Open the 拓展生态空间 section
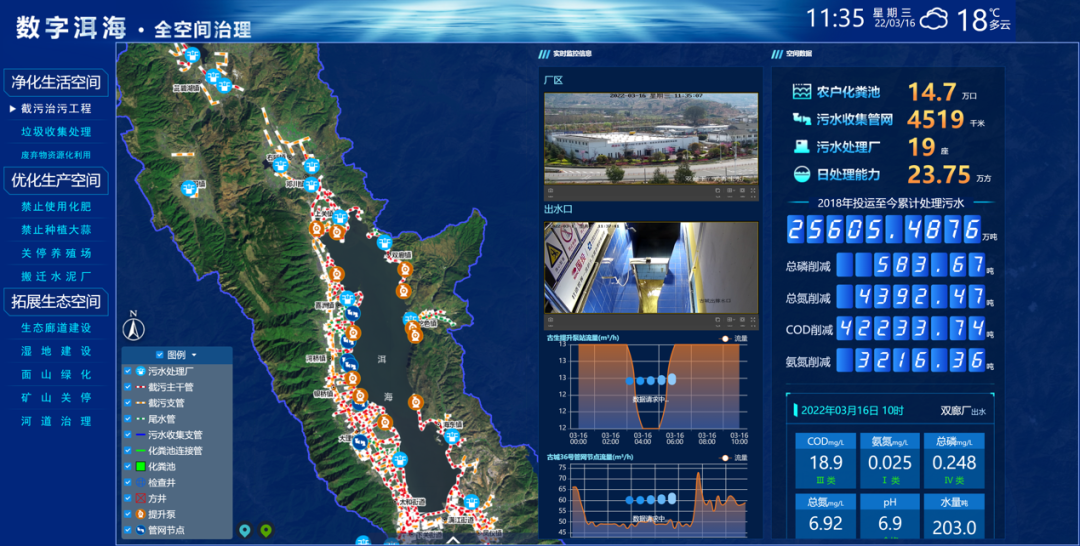The height and width of the screenshot is (546, 1080). (x=56, y=301)
